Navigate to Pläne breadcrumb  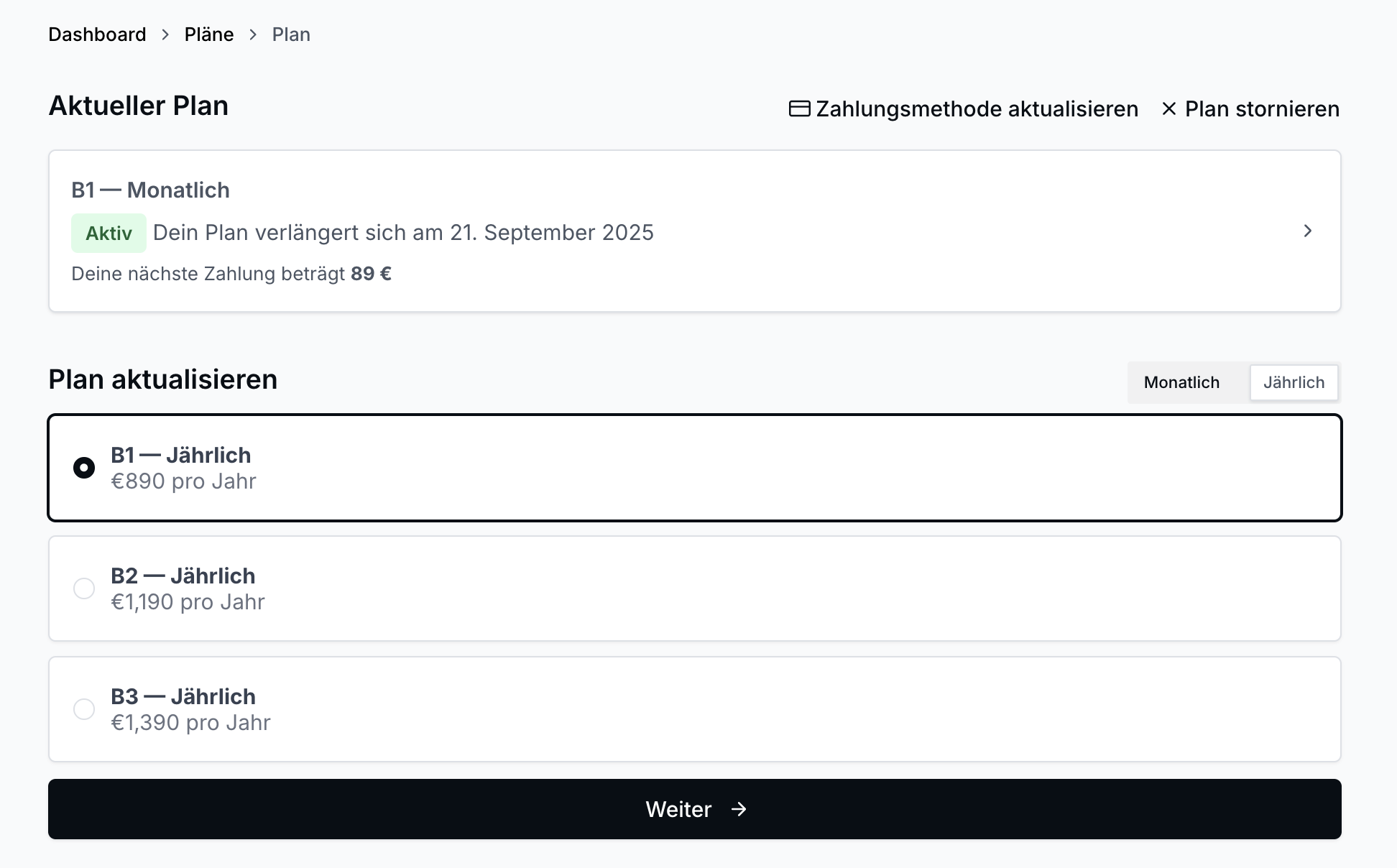click(209, 34)
